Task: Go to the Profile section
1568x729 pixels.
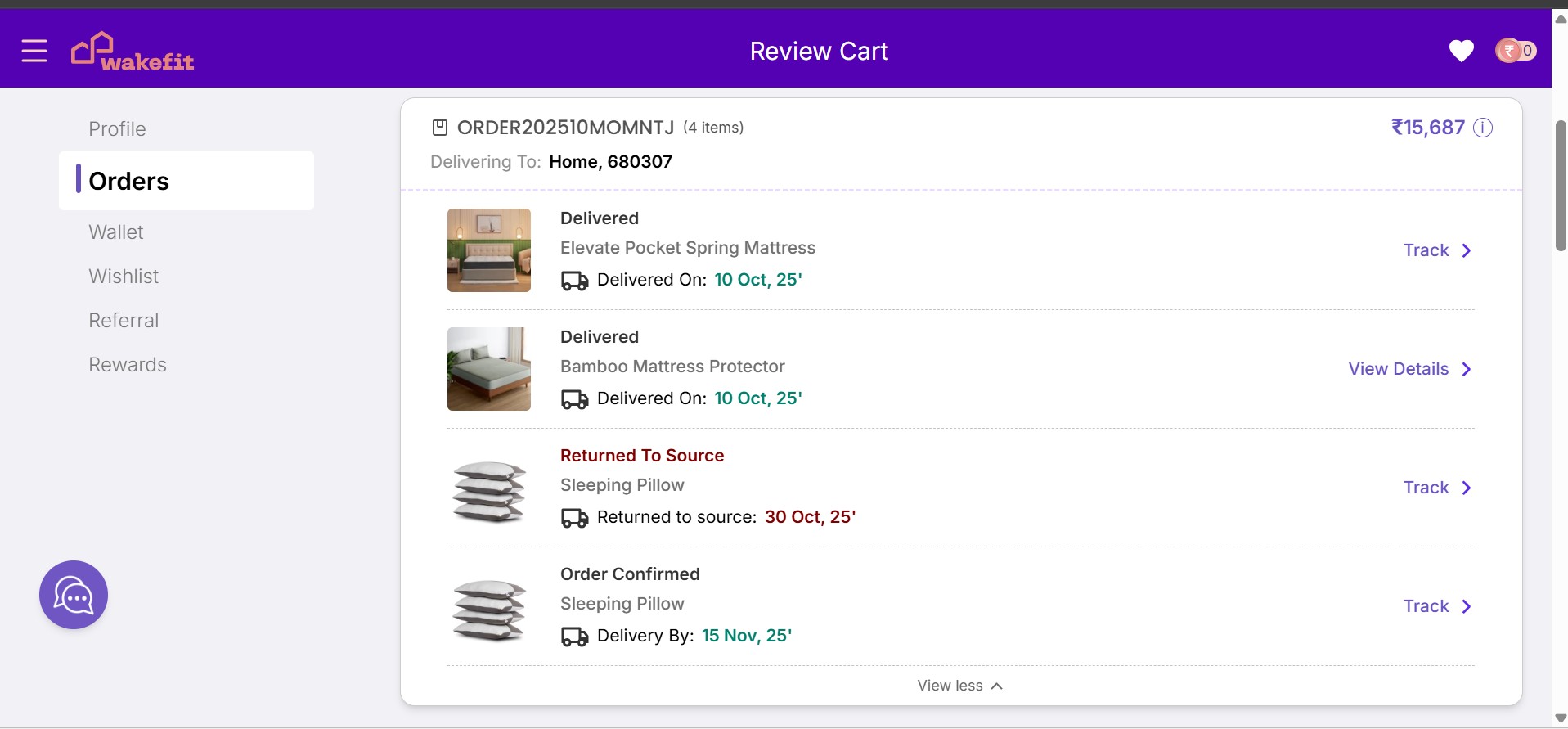Action: click(117, 129)
